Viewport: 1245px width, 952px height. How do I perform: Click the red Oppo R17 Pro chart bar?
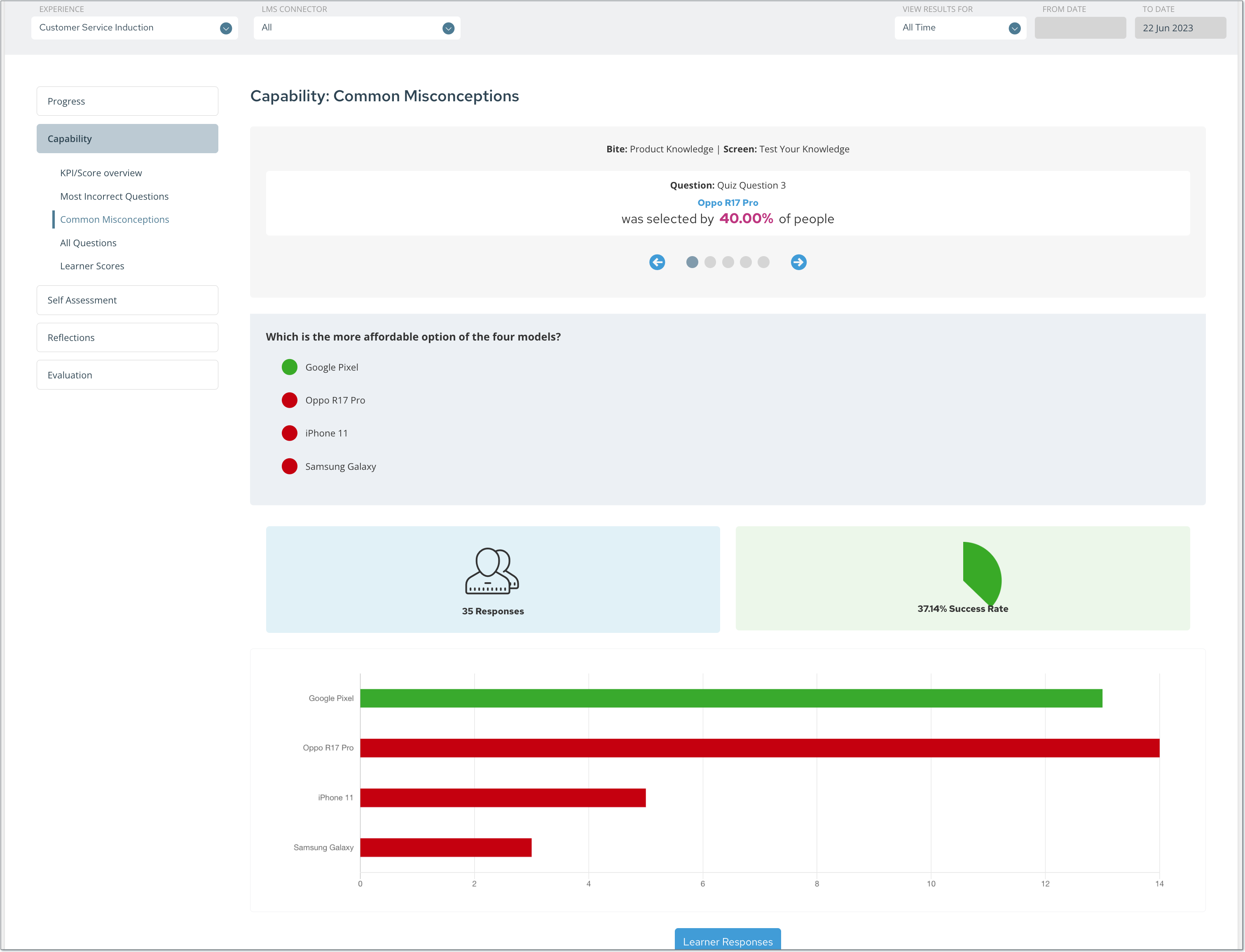760,748
